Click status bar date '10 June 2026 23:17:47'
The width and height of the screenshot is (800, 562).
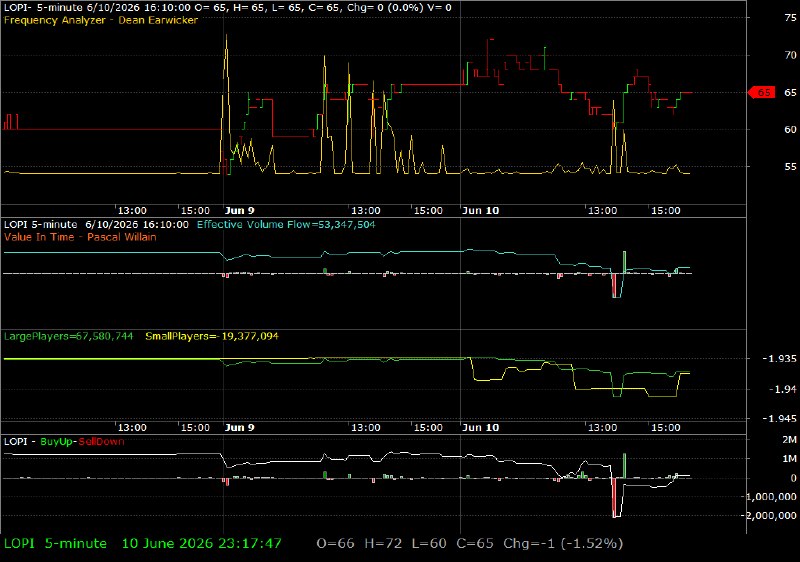click(202, 544)
